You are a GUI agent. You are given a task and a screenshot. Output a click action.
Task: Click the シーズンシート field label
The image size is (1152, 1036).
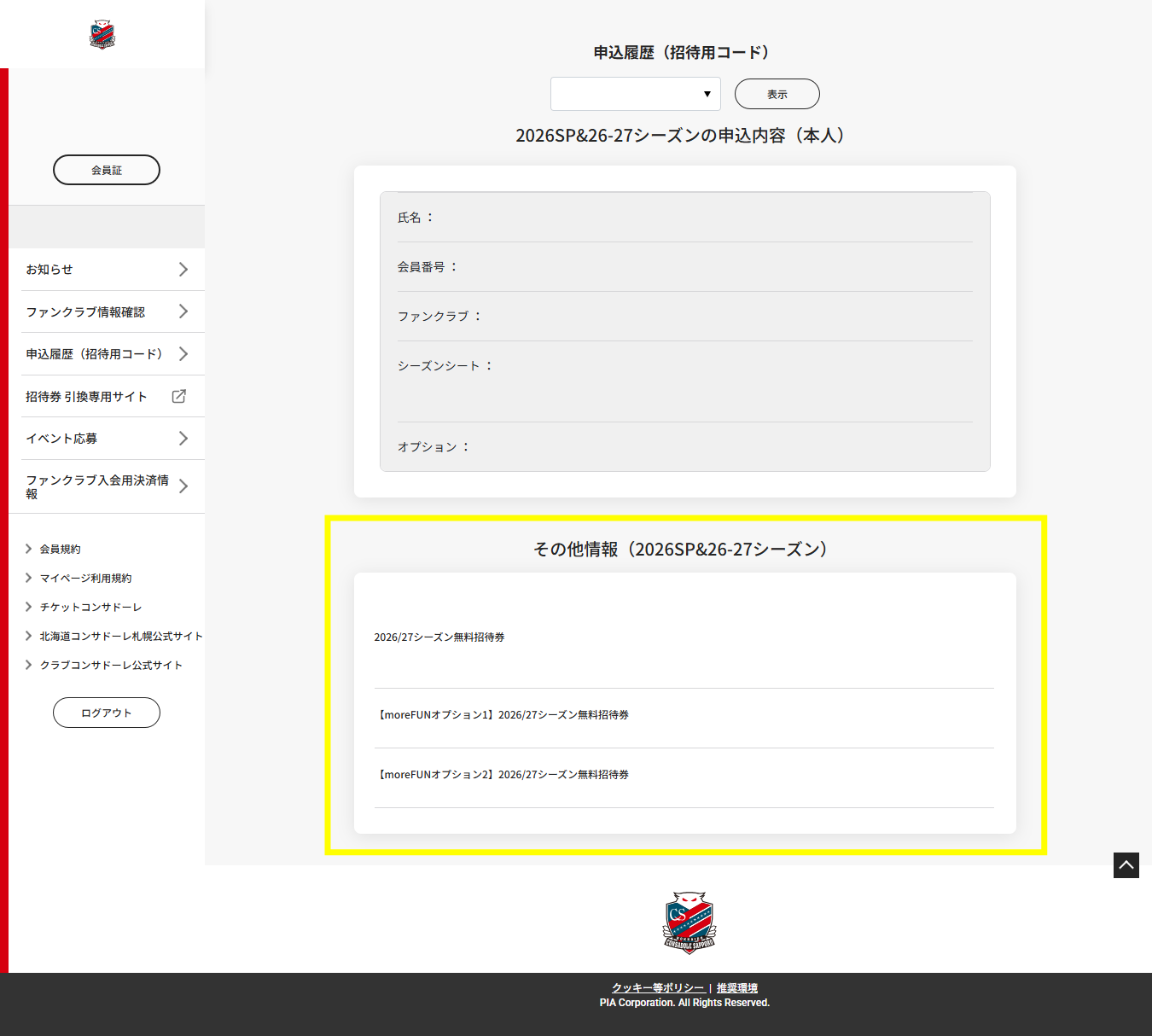click(445, 366)
